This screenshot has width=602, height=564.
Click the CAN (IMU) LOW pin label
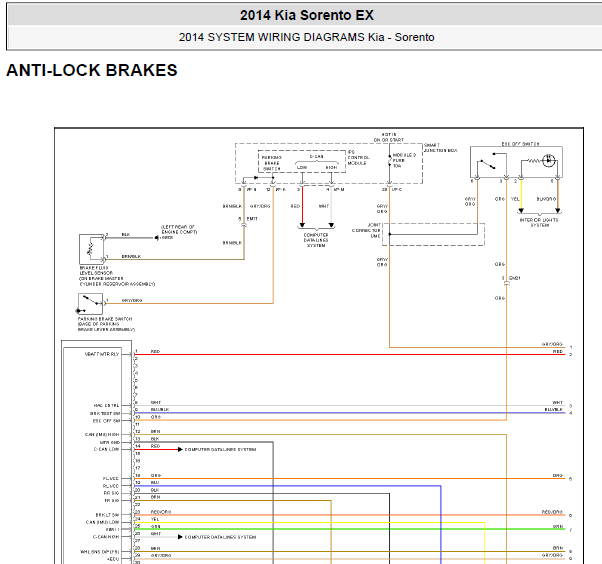[x=103, y=522]
